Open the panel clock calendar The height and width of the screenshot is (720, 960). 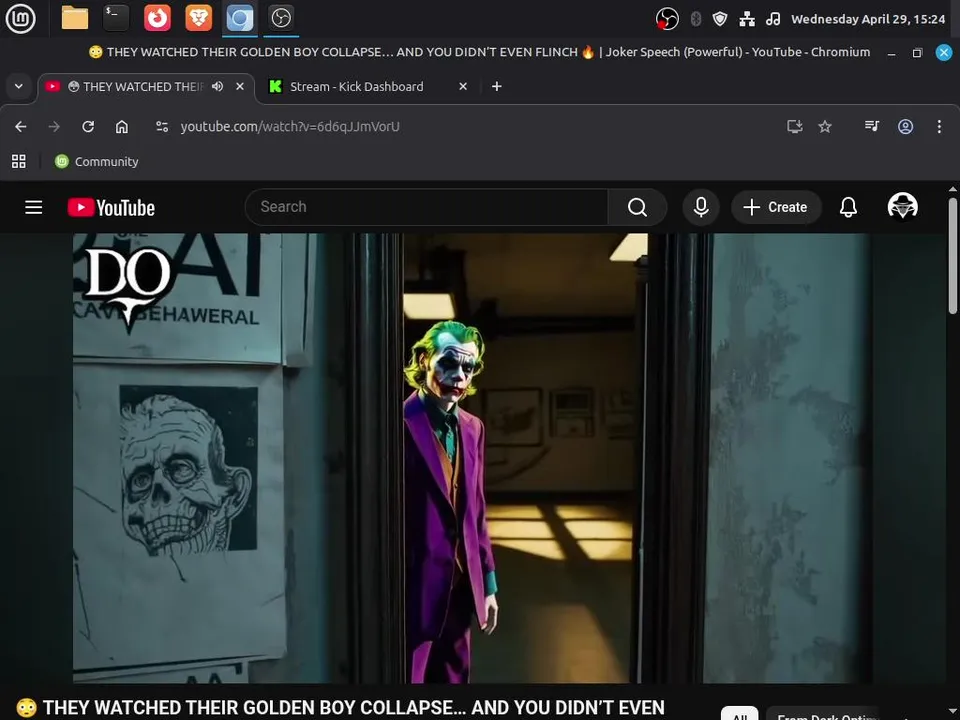coord(868,19)
